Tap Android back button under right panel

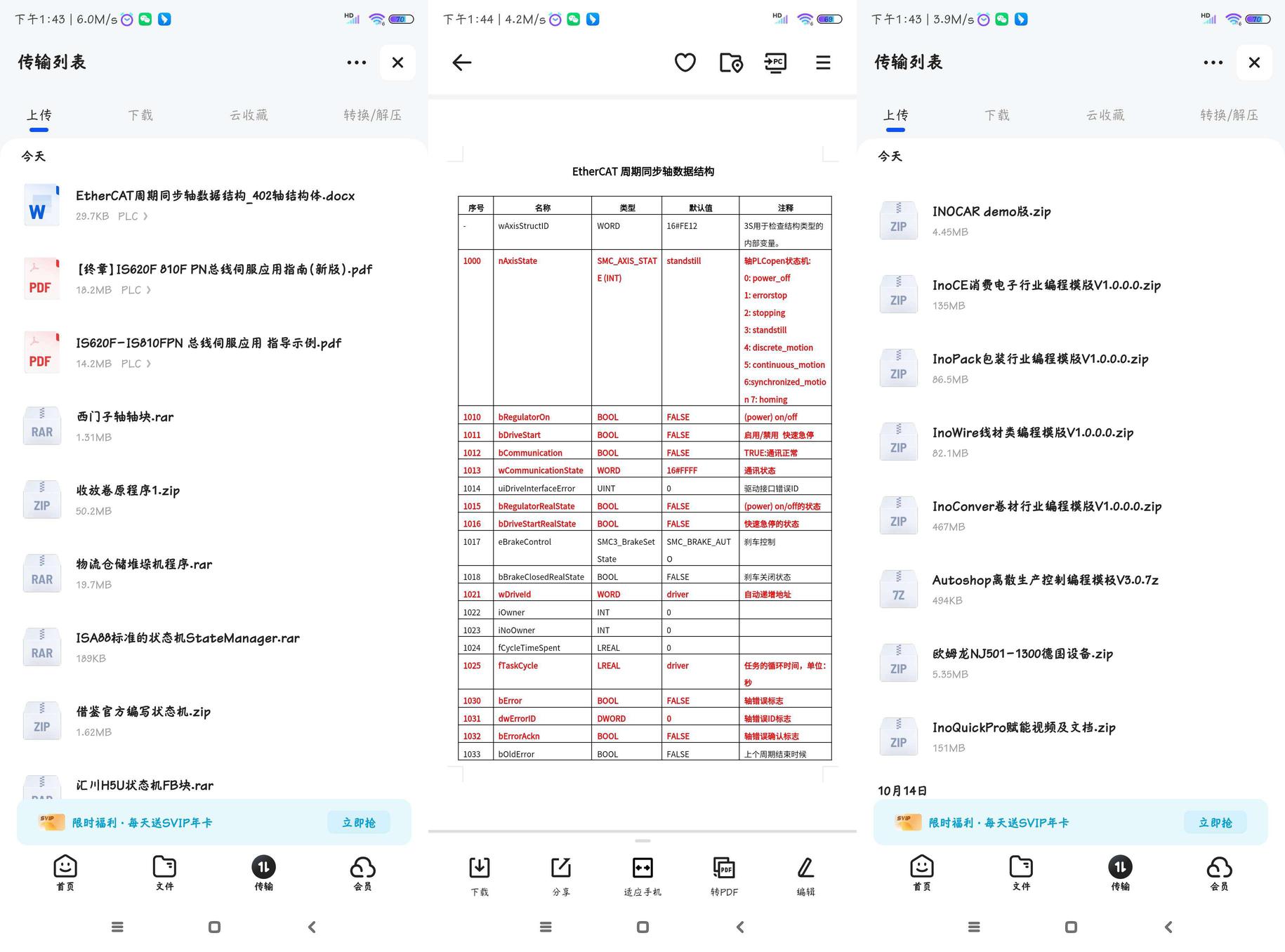click(x=1168, y=927)
